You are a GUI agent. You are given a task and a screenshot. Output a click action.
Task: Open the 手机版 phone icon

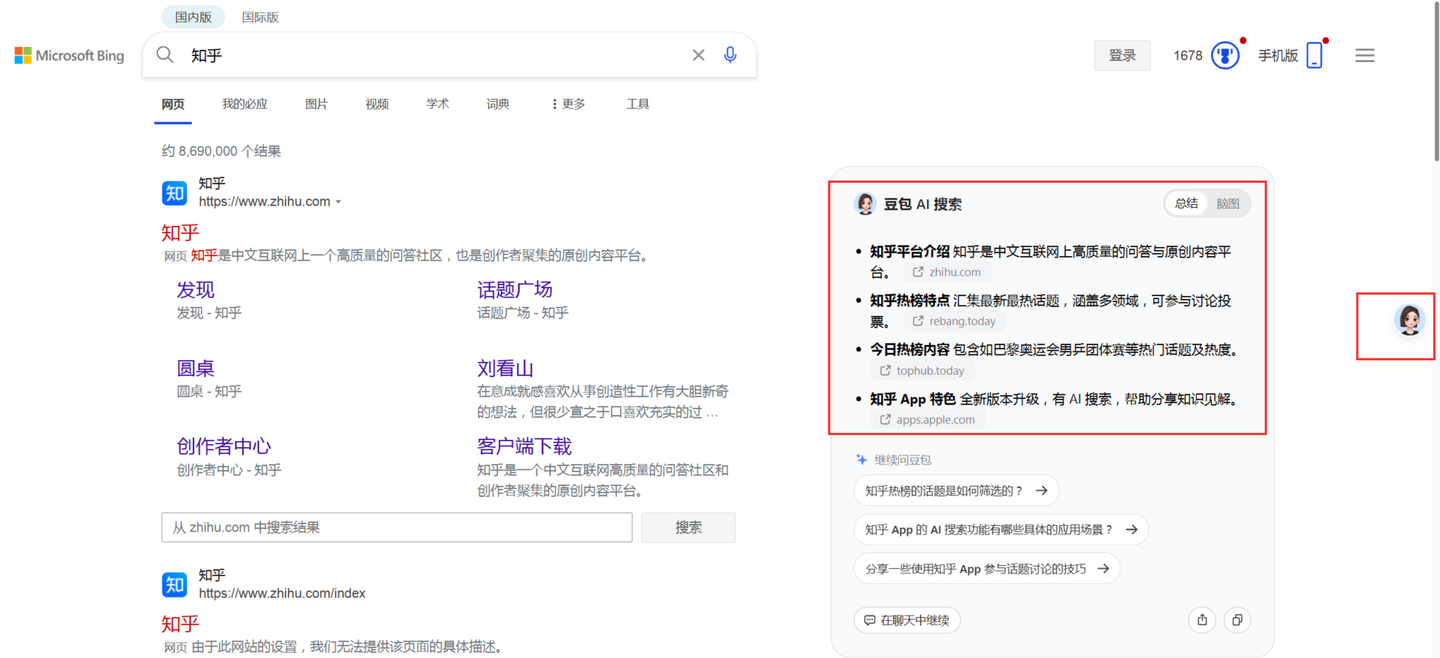[x=1315, y=55]
